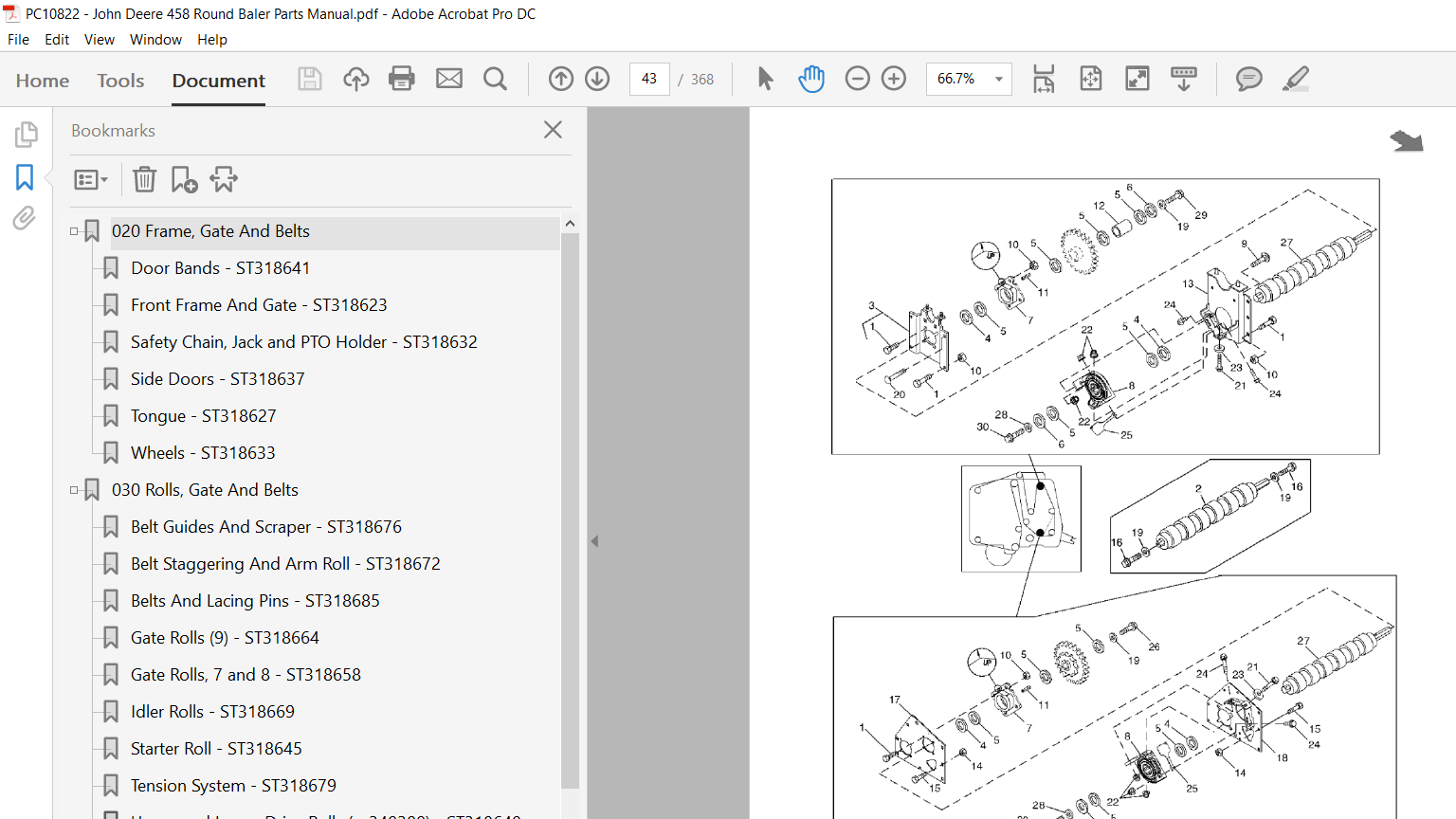
Task: Open Safety Chain, Jack and PTO Holder
Action: (304, 342)
